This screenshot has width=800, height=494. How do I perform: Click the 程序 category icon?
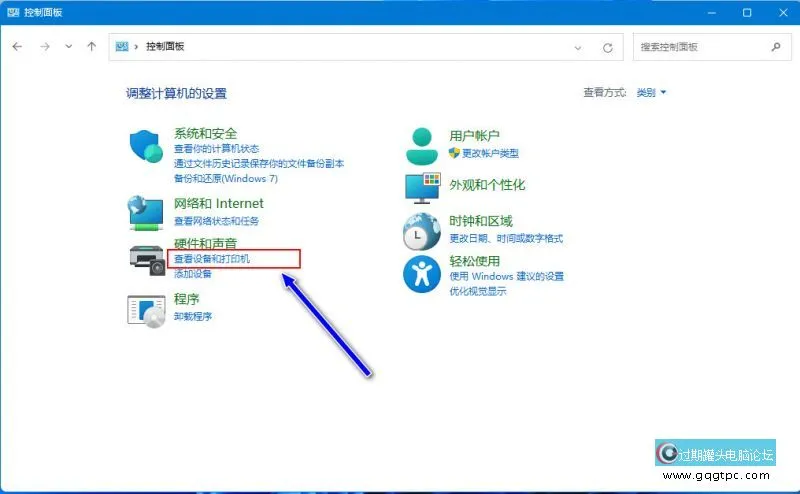[x=146, y=309]
